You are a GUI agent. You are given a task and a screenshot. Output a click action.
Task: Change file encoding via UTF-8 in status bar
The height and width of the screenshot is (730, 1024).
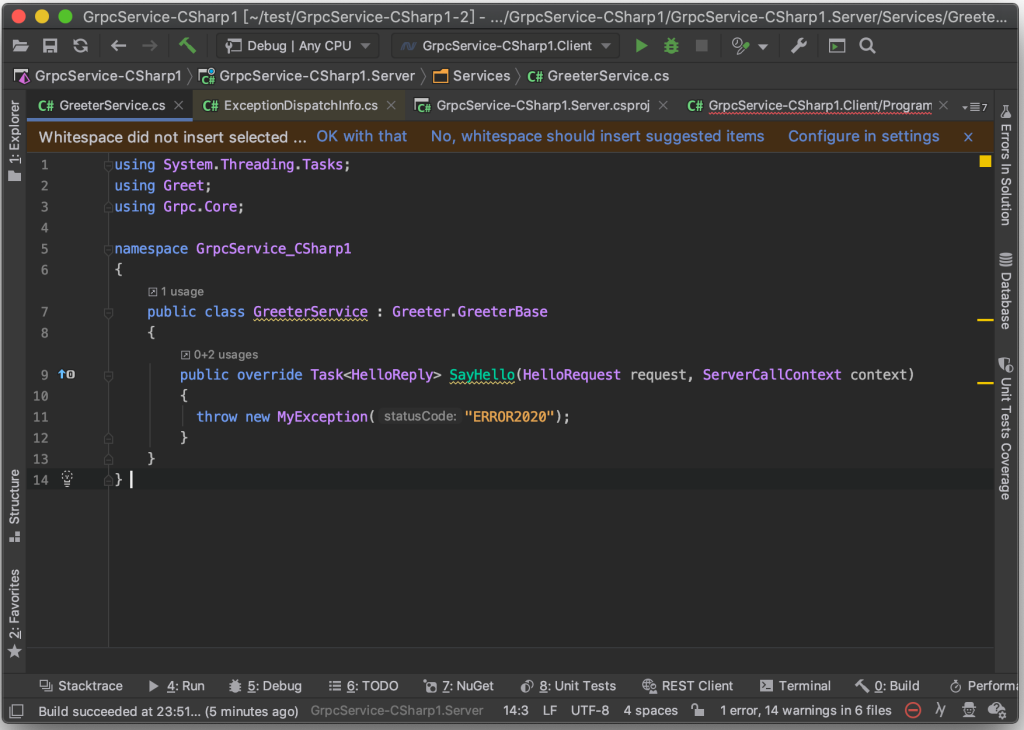coord(590,710)
